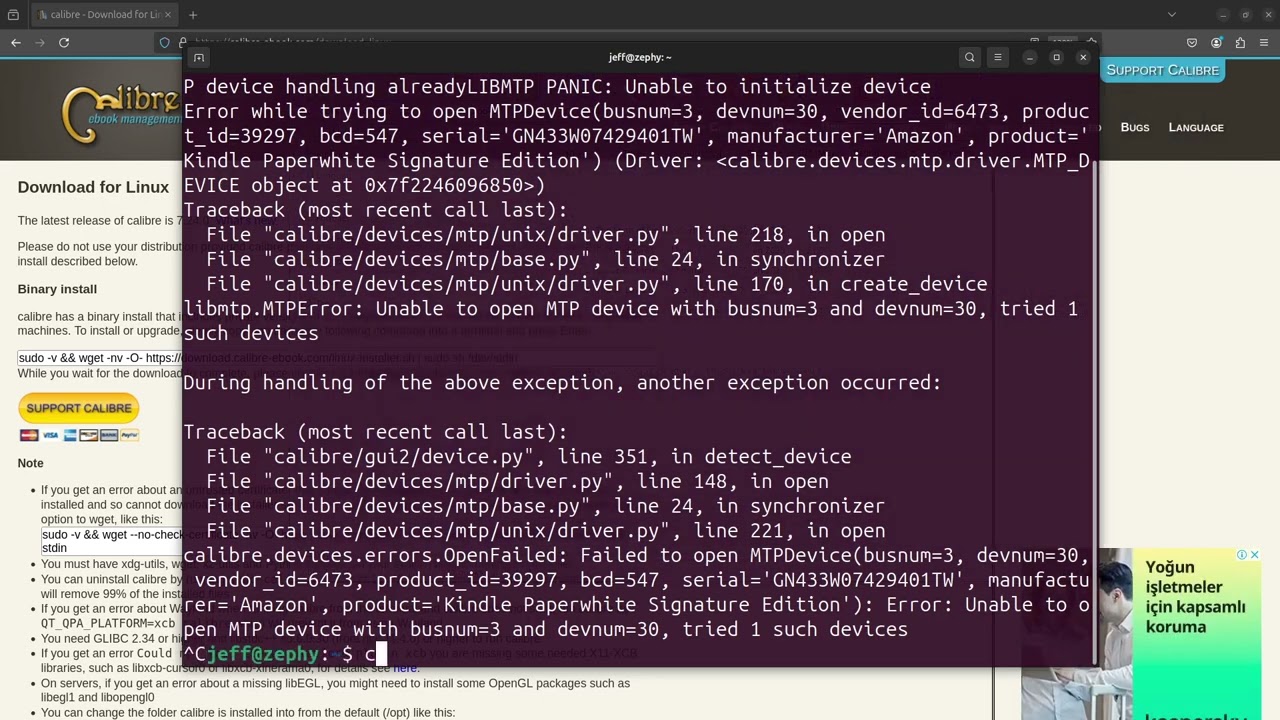The height and width of the screenshot is (720, 1280).
Task: Select the no-check-certificate command box
Action: (112, 541)
